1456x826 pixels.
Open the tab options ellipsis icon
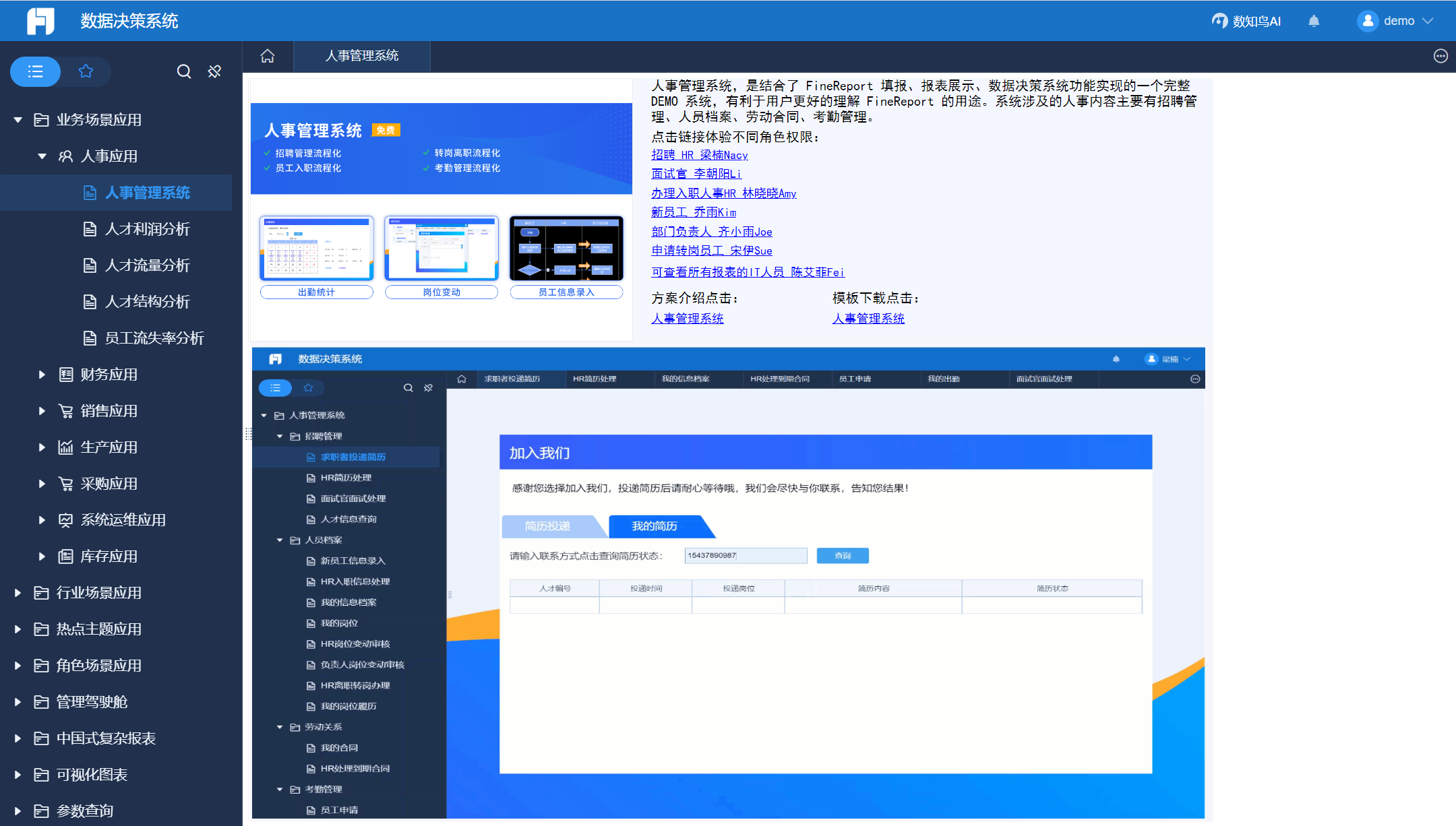(1440, 56)
